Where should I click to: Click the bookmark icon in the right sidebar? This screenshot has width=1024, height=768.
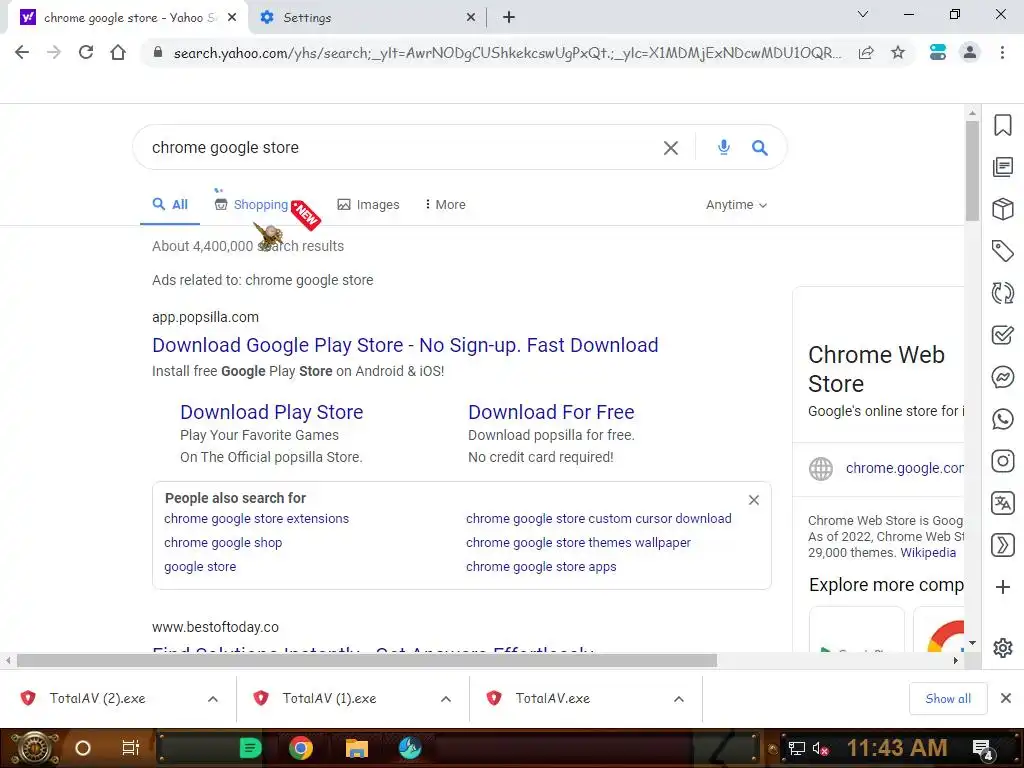click(1002, 125)
